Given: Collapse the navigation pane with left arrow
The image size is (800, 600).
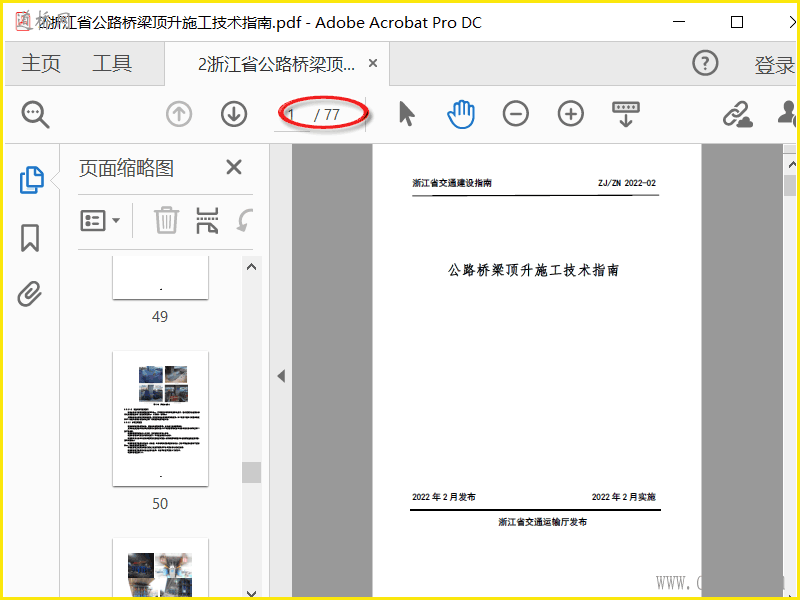Looking at the screenshot, I should click(281, 376).
